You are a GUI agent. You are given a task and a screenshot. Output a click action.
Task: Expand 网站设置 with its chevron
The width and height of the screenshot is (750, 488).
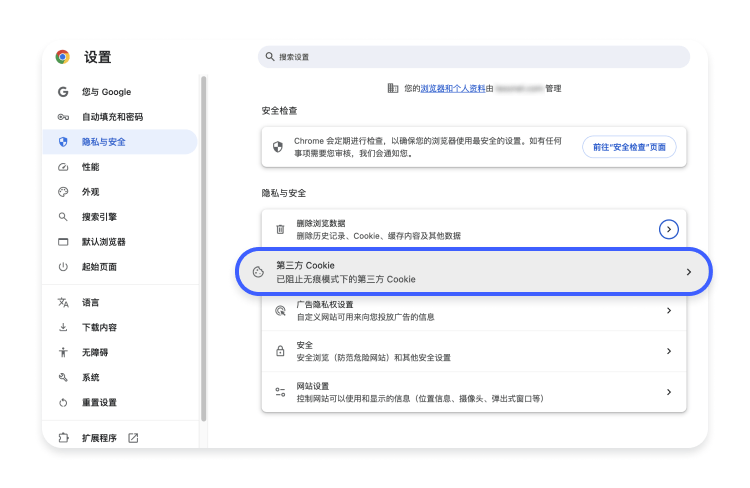tap(669, 392)
